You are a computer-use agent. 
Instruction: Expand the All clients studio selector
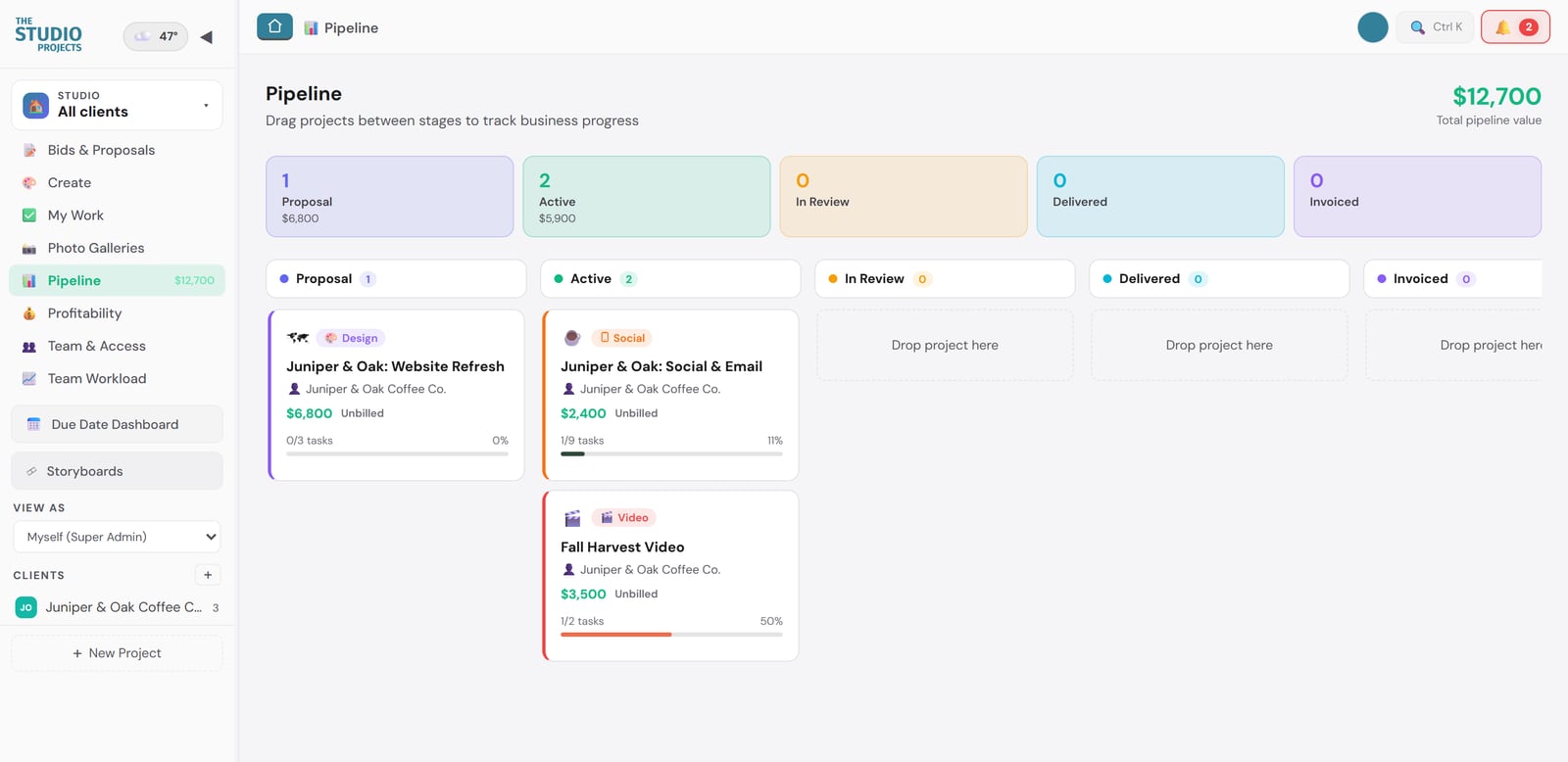pos(117,105)
